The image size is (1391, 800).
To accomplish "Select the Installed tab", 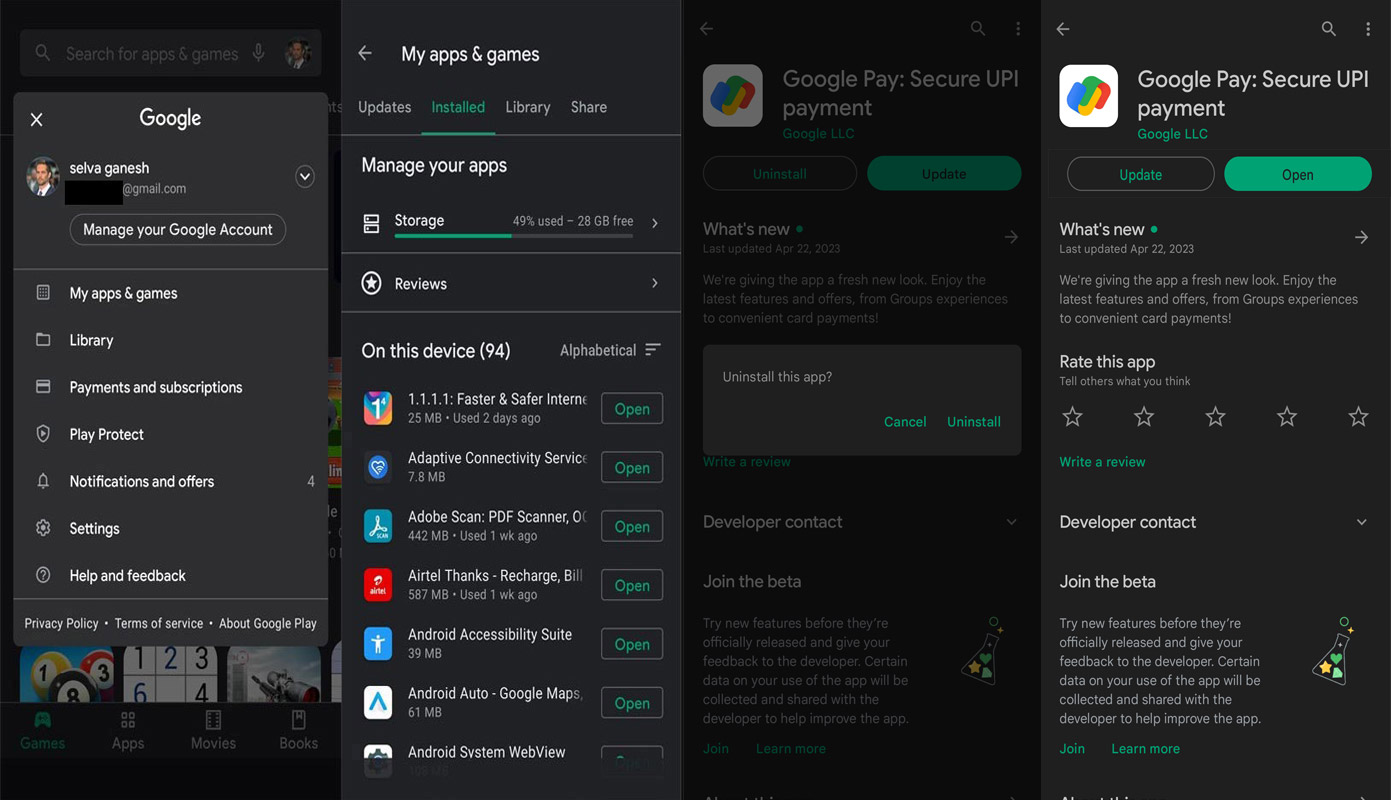I will [458, 107].
